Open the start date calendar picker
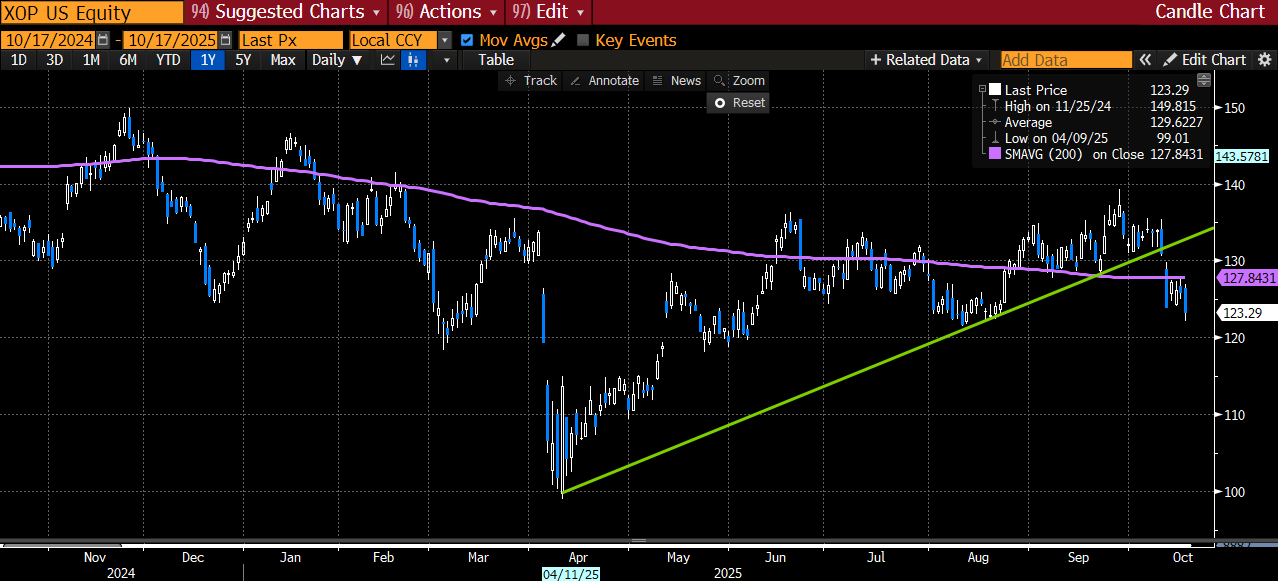 pos(103,40)
